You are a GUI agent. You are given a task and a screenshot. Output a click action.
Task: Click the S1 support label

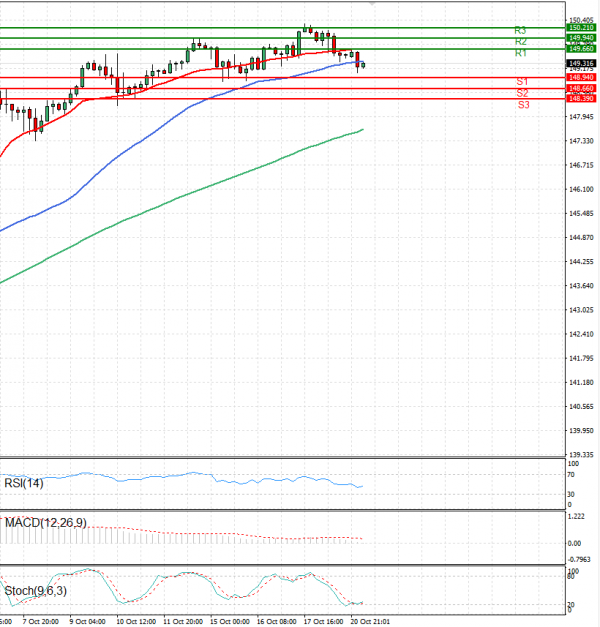(x=522, y=82)
